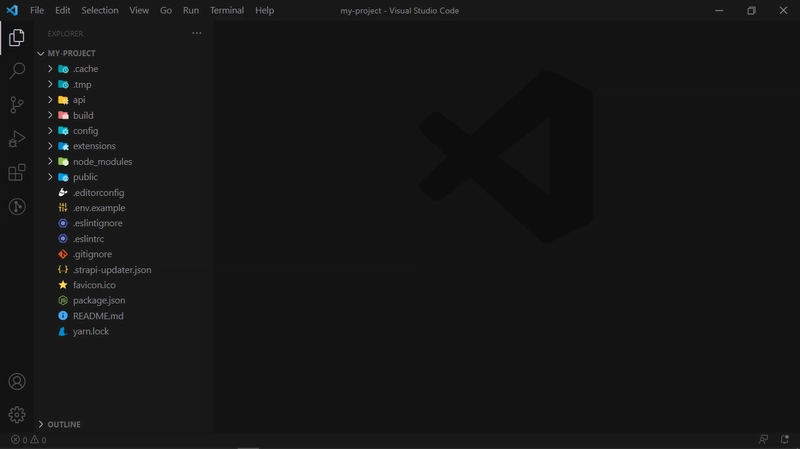Click the .env.example settings icon
Screen dimensions: 800x449
pyautogui.click(x=63, y=208)
